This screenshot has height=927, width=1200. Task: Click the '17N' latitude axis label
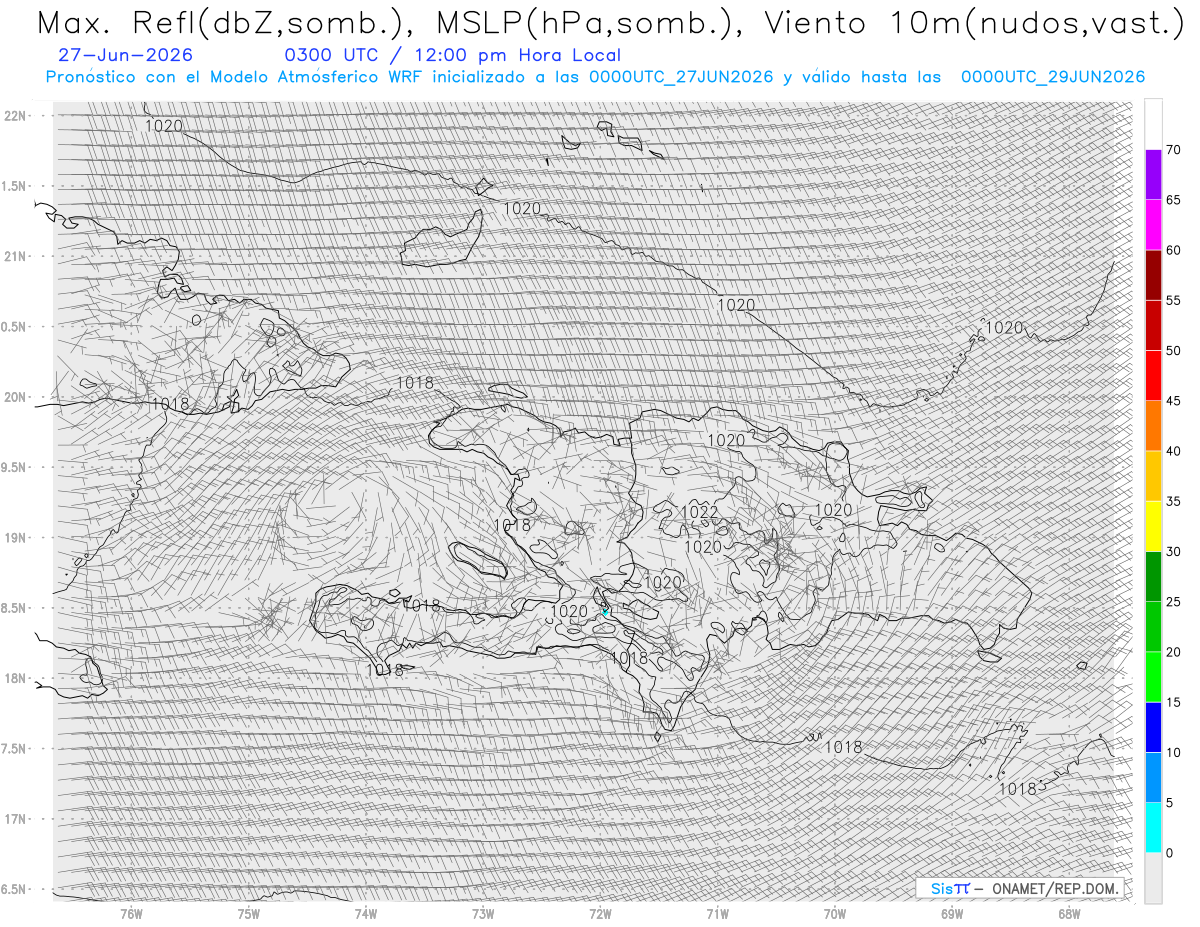[14, 819]
